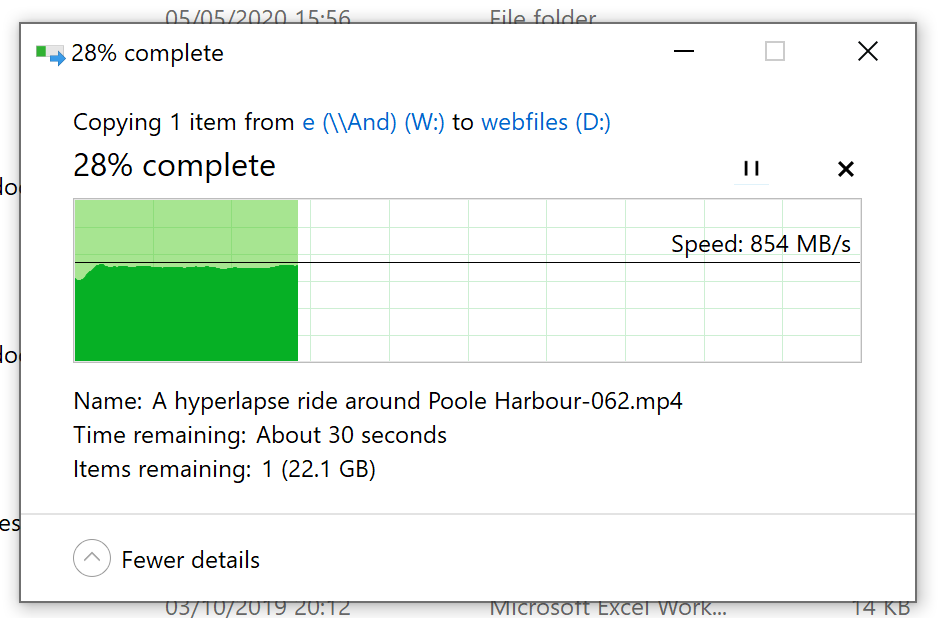Image resolution: width=948 pixels, height=618 pixels.
Task: Click the circled chevron beside Fewer details
Action: pos(92,559)
